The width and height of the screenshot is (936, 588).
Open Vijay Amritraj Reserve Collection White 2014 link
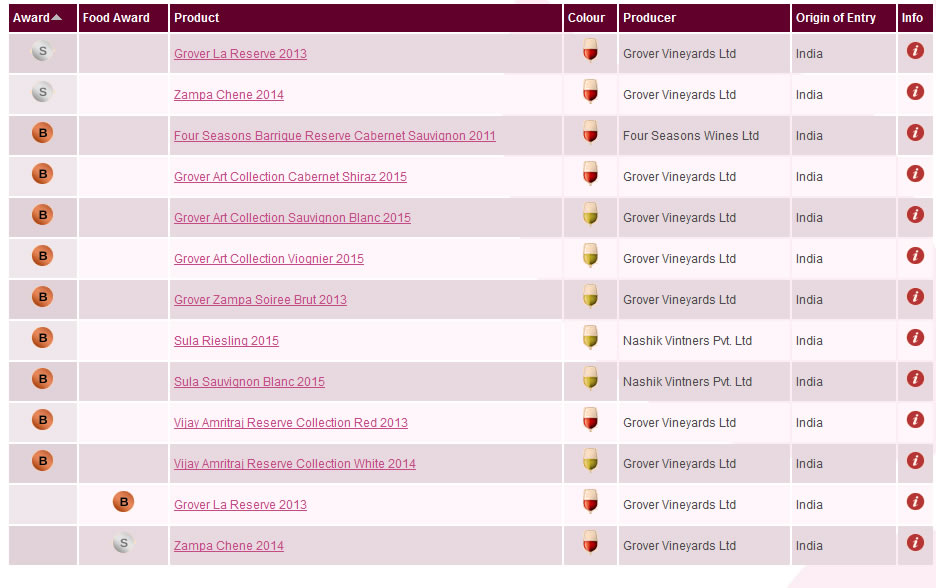[294, 464]
